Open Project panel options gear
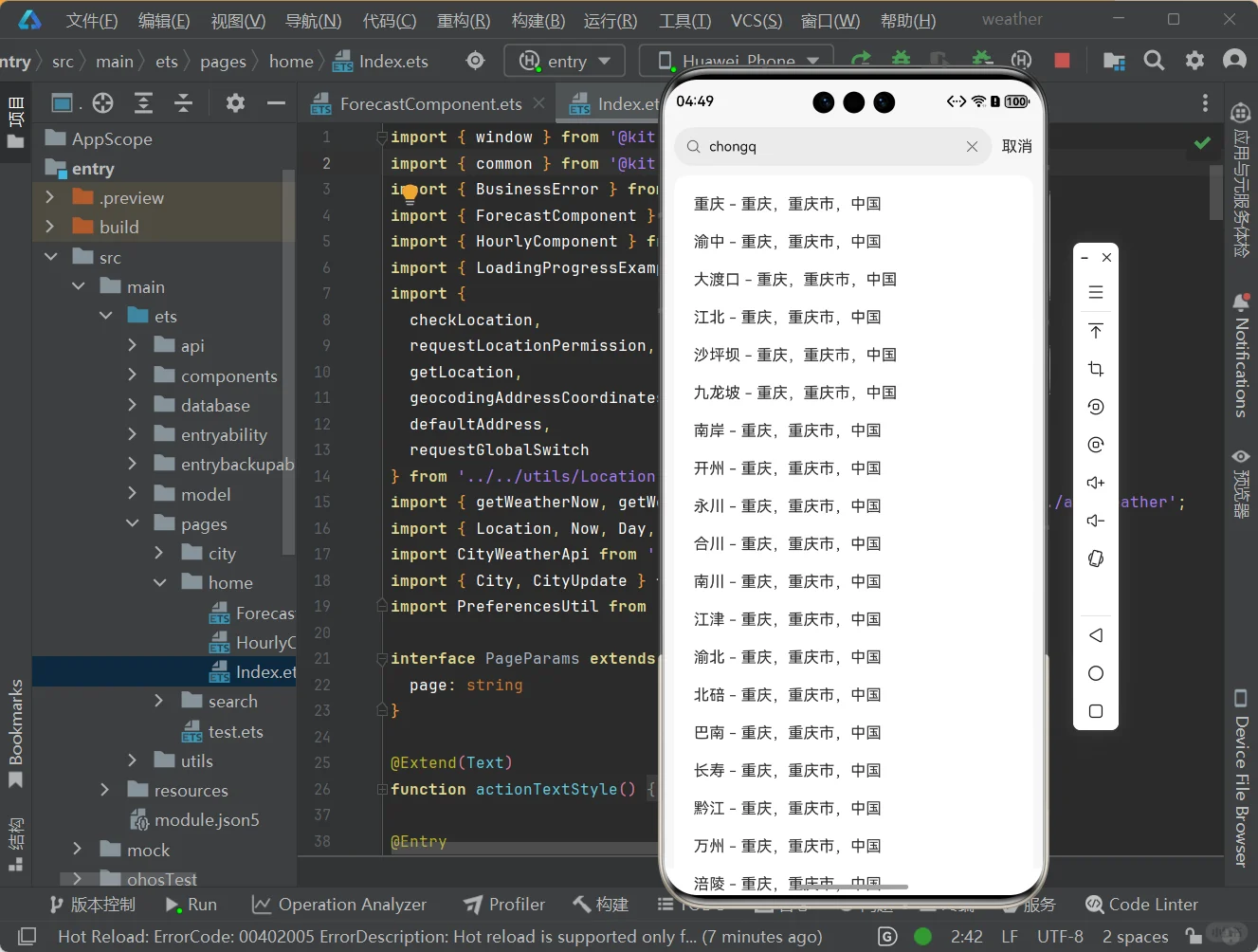This screenshot has width=1258, height=952. [235, 102]
